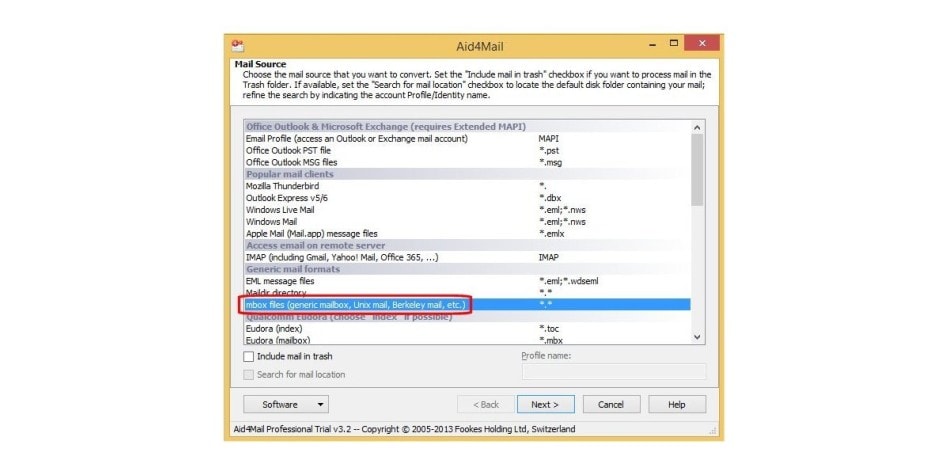Viewport: 950px width, 475px height.
Task: Open the Help button
Action: coord(677,405)
